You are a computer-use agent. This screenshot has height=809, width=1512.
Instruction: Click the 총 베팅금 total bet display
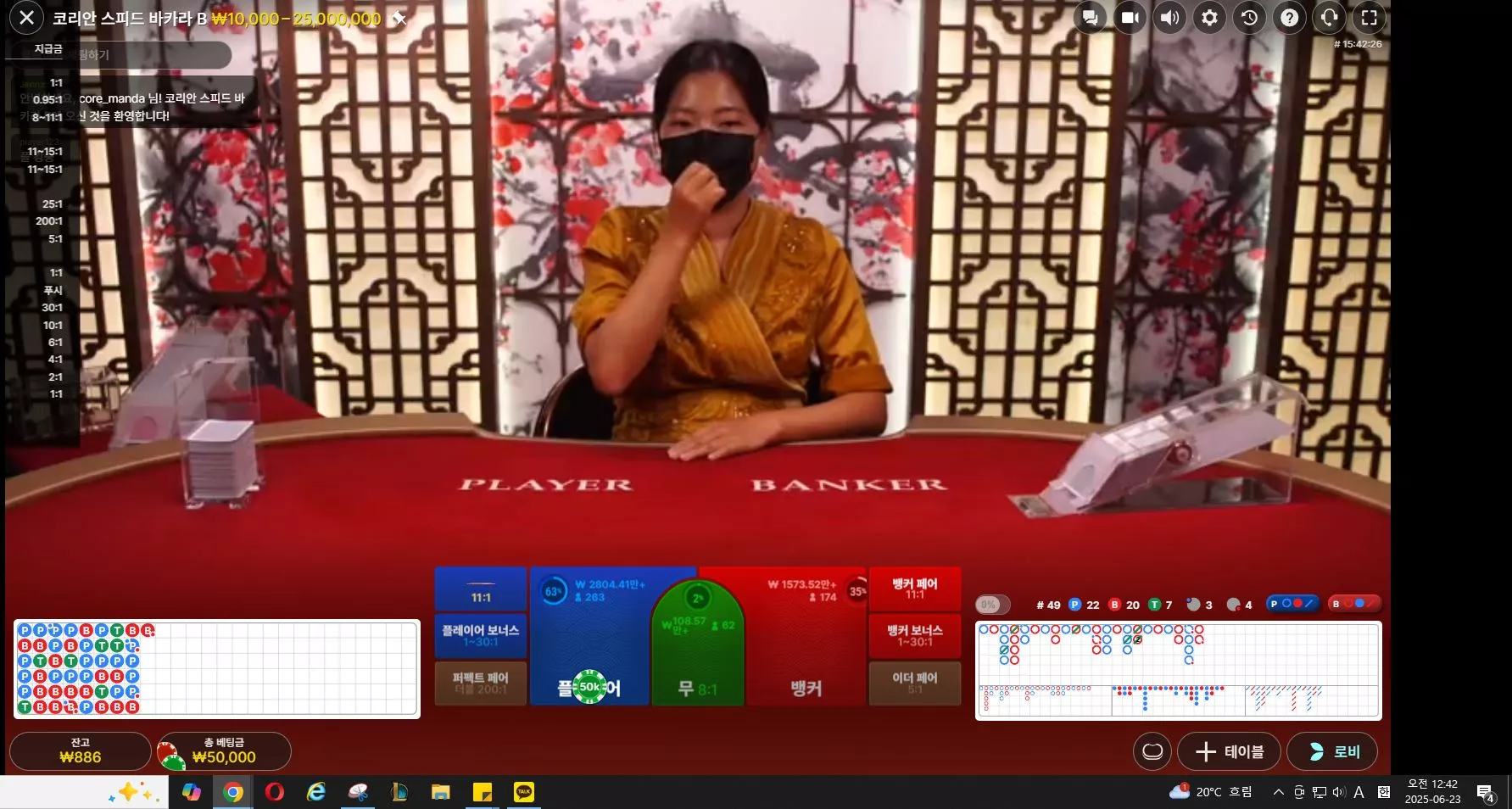click(x=224, y=751)
